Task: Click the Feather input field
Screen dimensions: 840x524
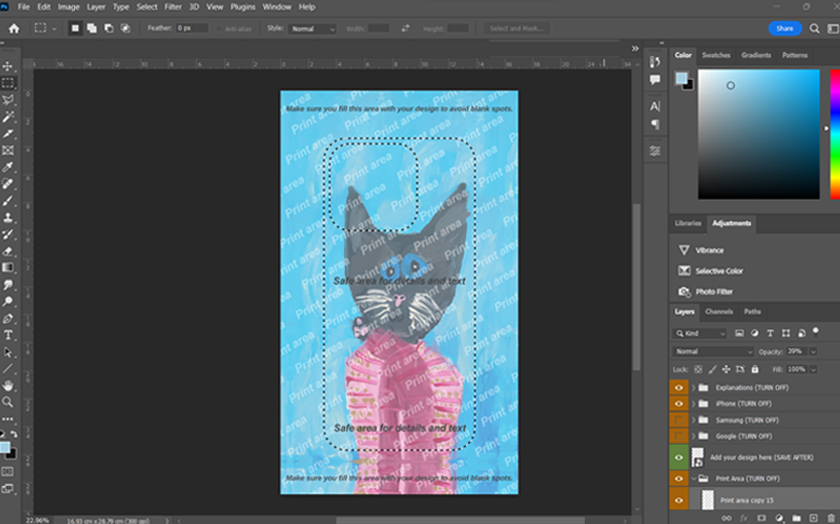Action: tap(191, 29)
